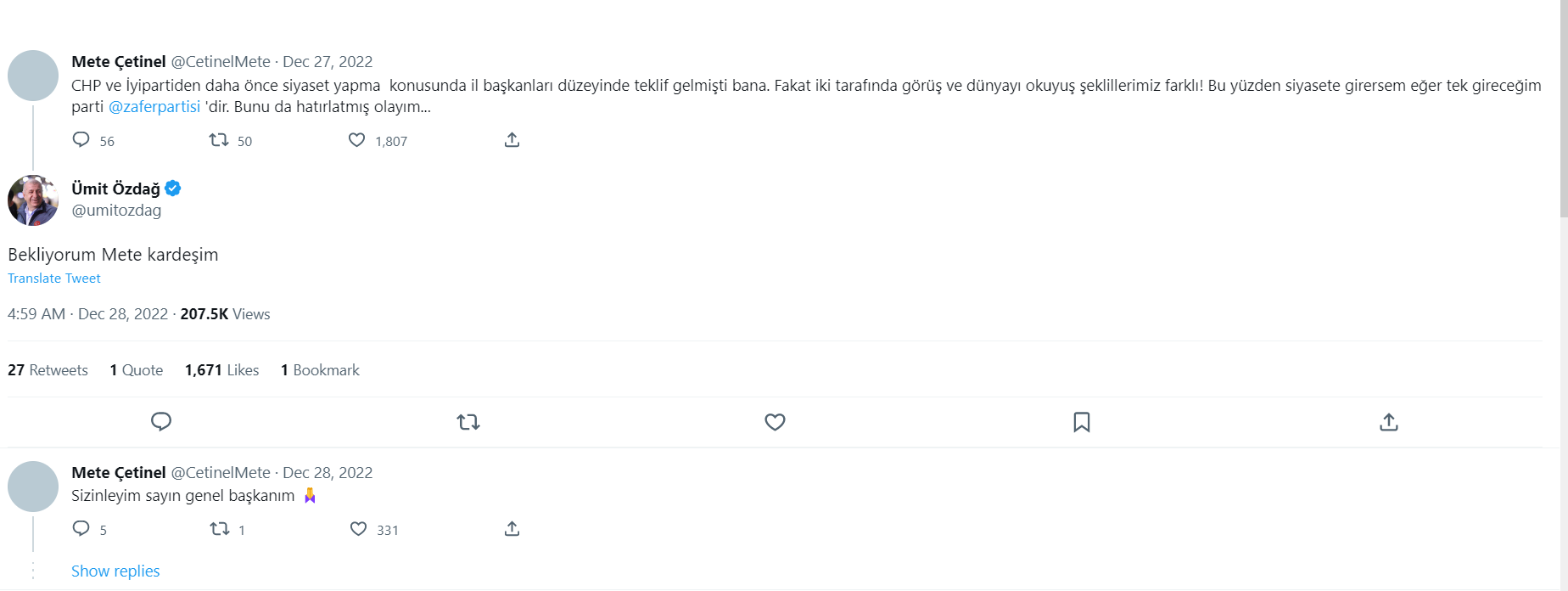Retweet the 'Sizinleyim sayın genel başkanım' reply
This screenshot has height=591, width=1568.
[x=220, y=529]
